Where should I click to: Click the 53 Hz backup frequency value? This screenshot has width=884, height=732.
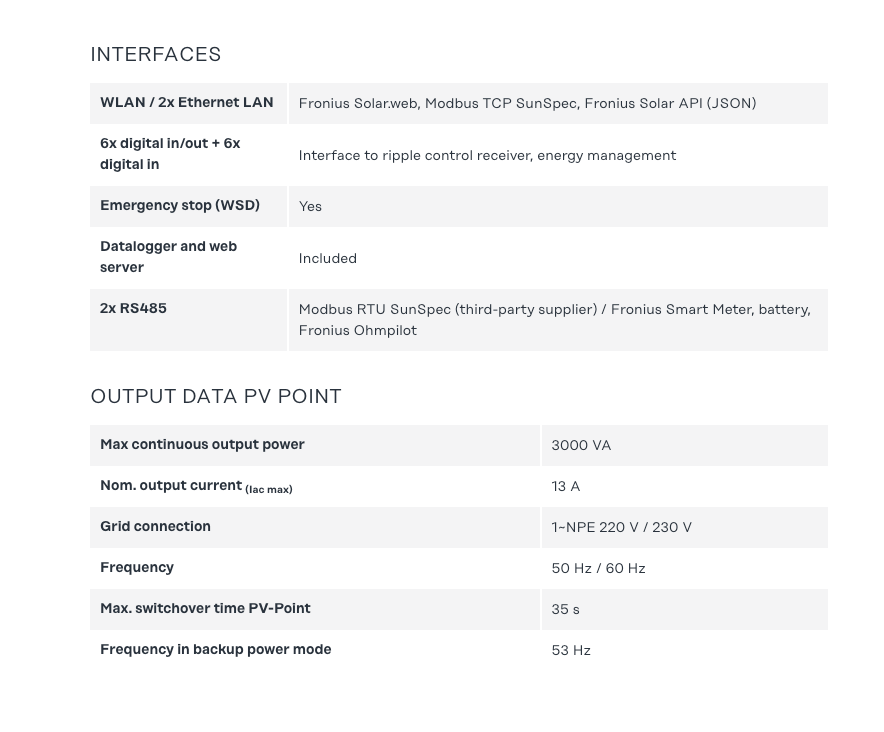point(571,651)
